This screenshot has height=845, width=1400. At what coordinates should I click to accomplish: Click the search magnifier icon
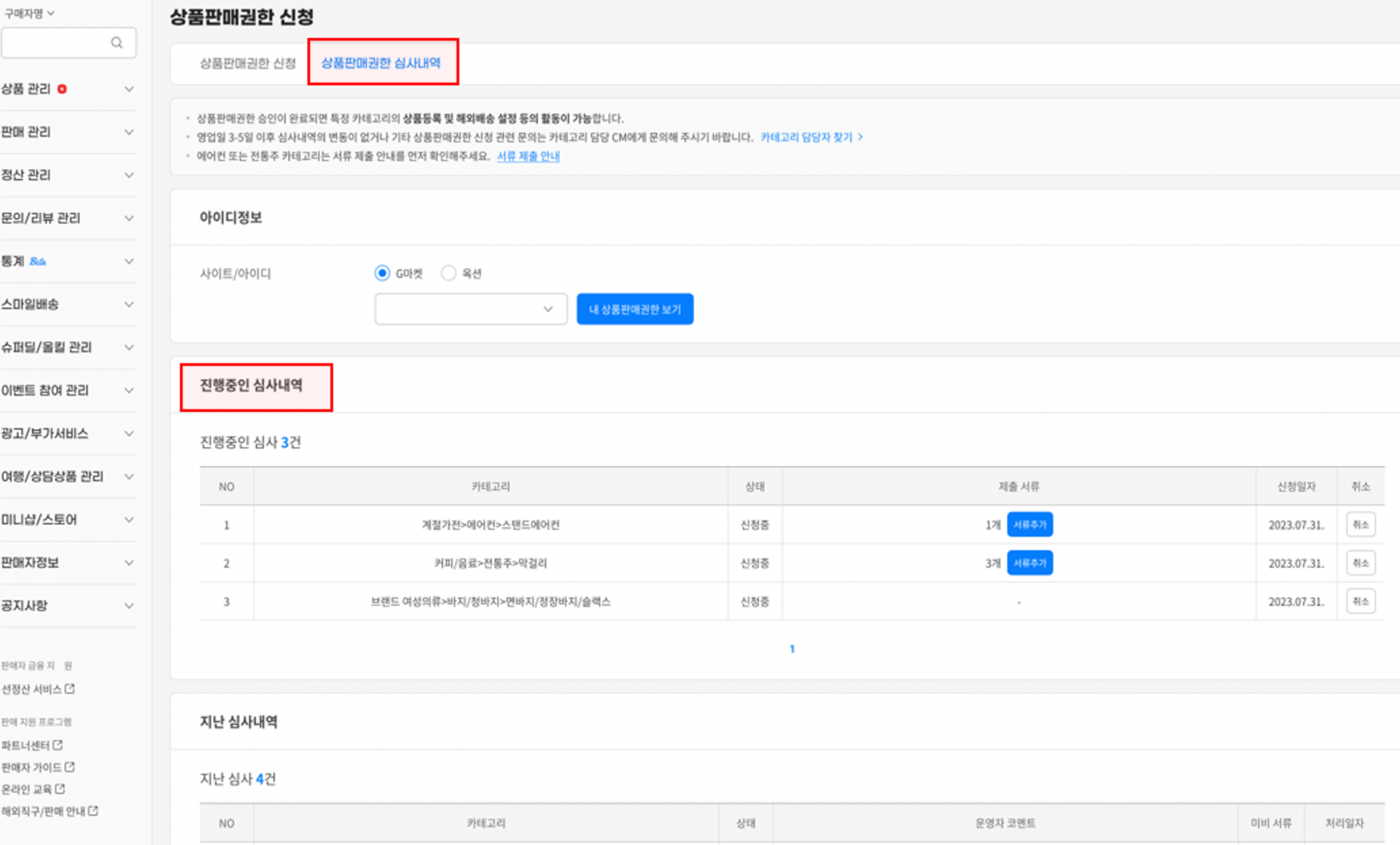coord(117,43)
